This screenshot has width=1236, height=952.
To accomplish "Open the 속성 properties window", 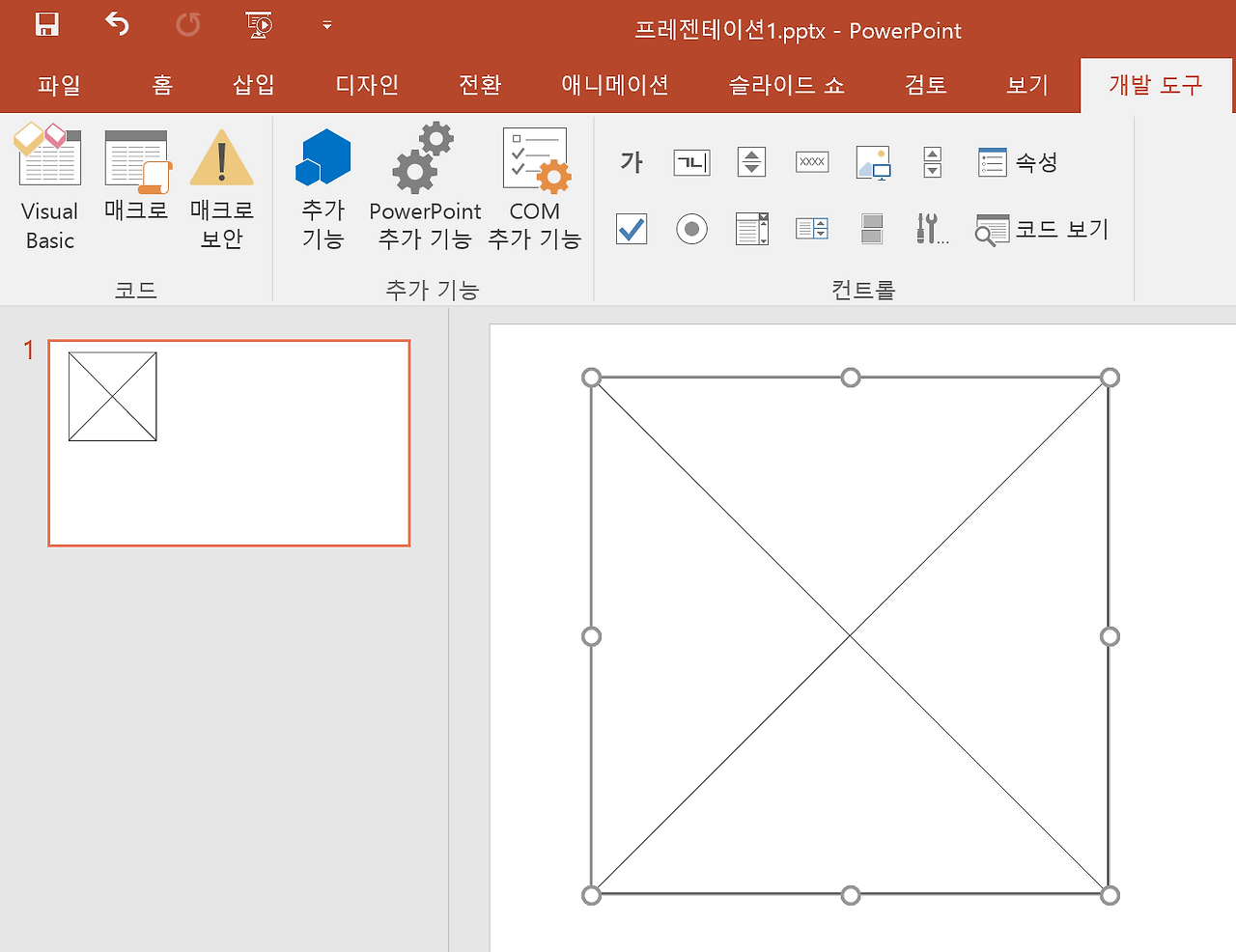I will click(x=1017, y=162).
